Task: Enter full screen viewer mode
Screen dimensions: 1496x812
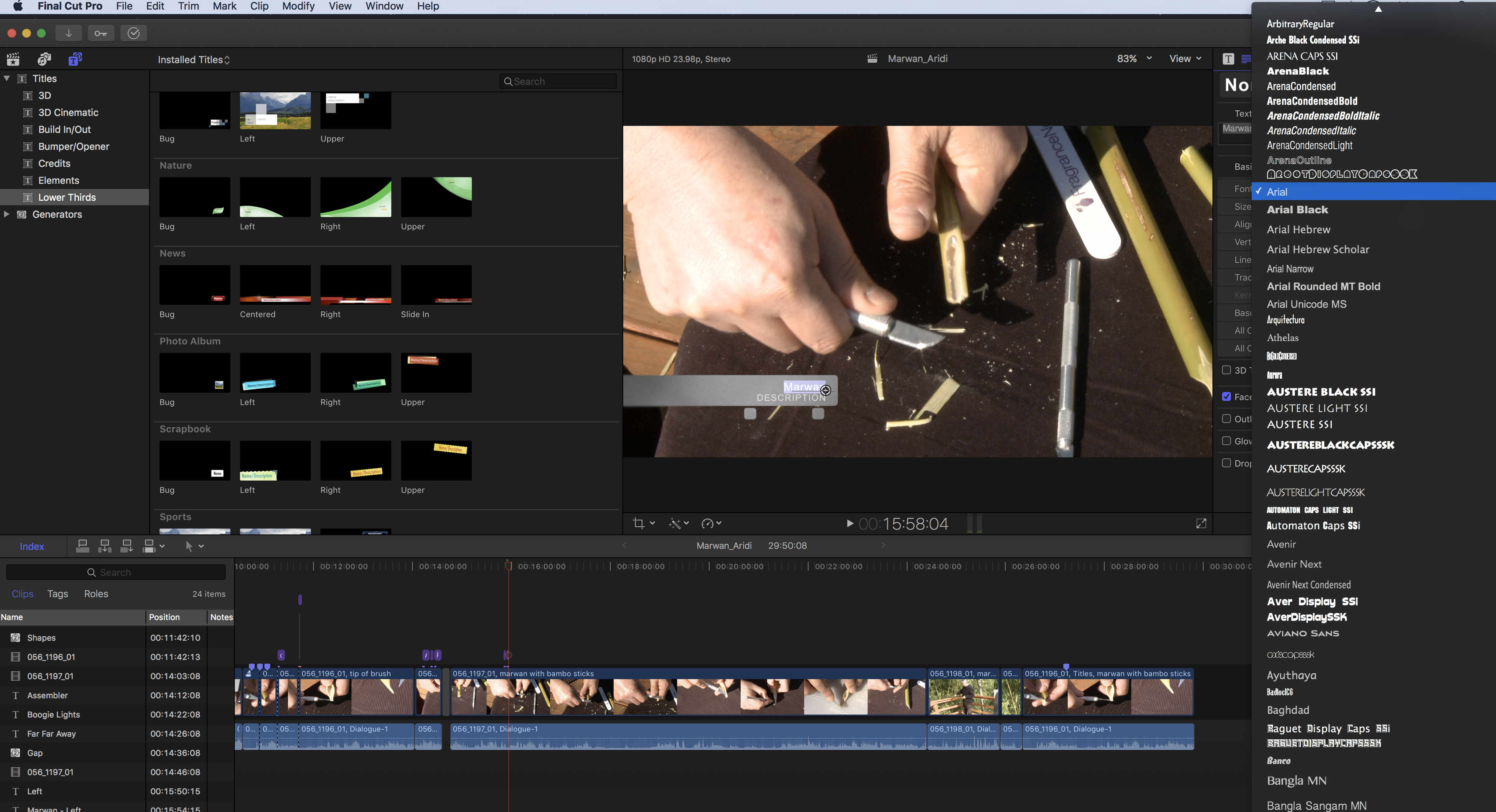Action: [x=1201, y=523]
